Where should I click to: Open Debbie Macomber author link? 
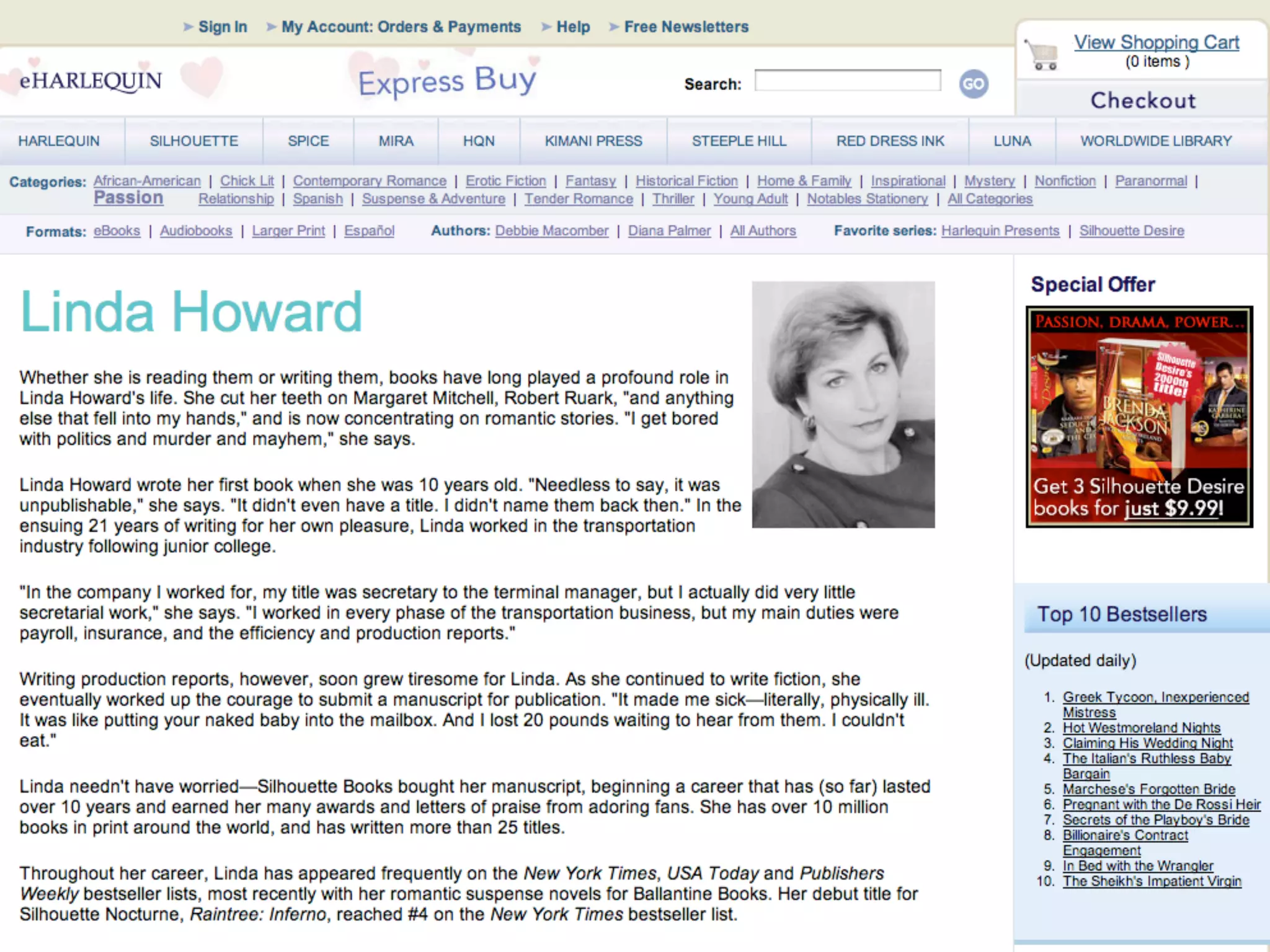tap(551, 231)
